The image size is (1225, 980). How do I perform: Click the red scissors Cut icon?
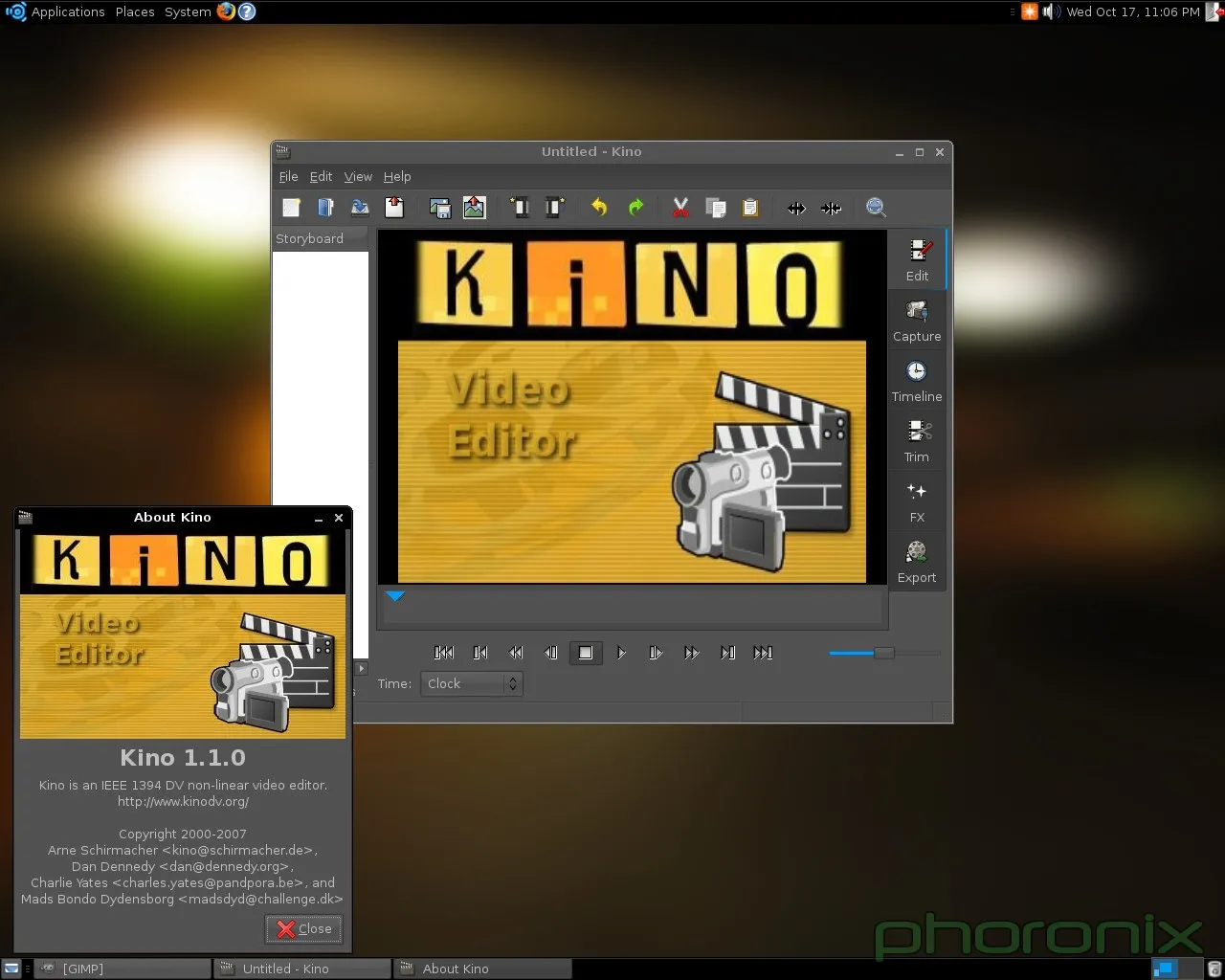tap(680, 208)
